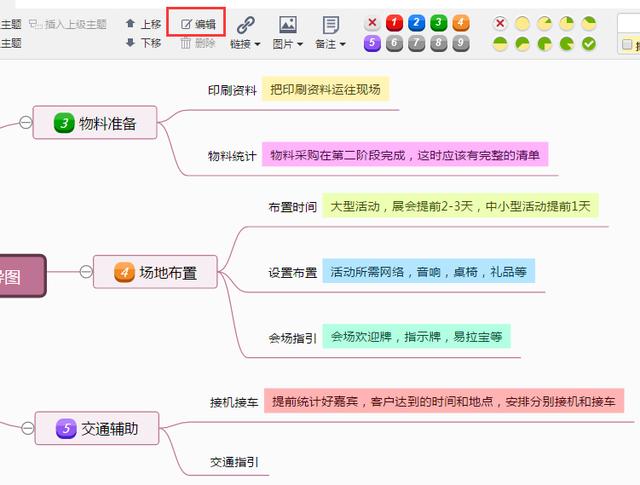This screenshot has height=485, width=640.
Task: Click the 上移 (Move up) button
Action: point(142,23)
